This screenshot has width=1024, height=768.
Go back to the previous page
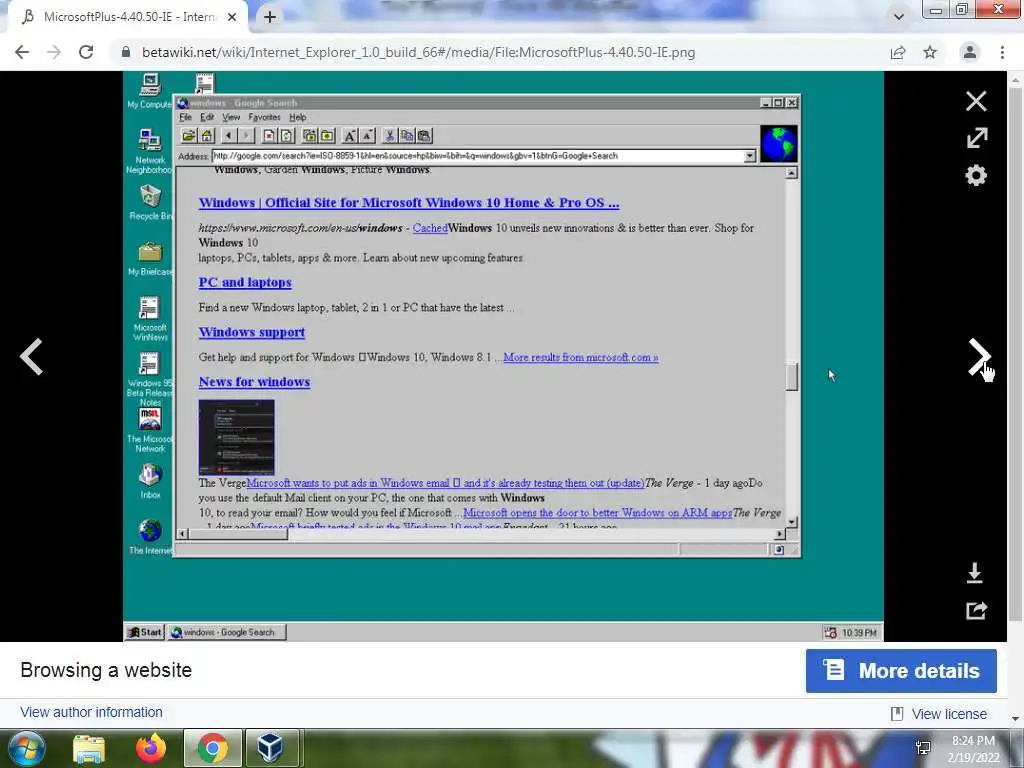tap(22, 52)
